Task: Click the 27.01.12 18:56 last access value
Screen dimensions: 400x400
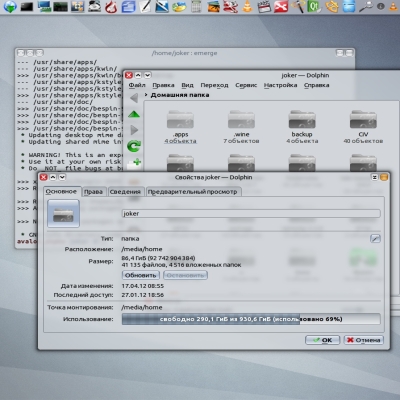Action: click(x=143, y=295)
